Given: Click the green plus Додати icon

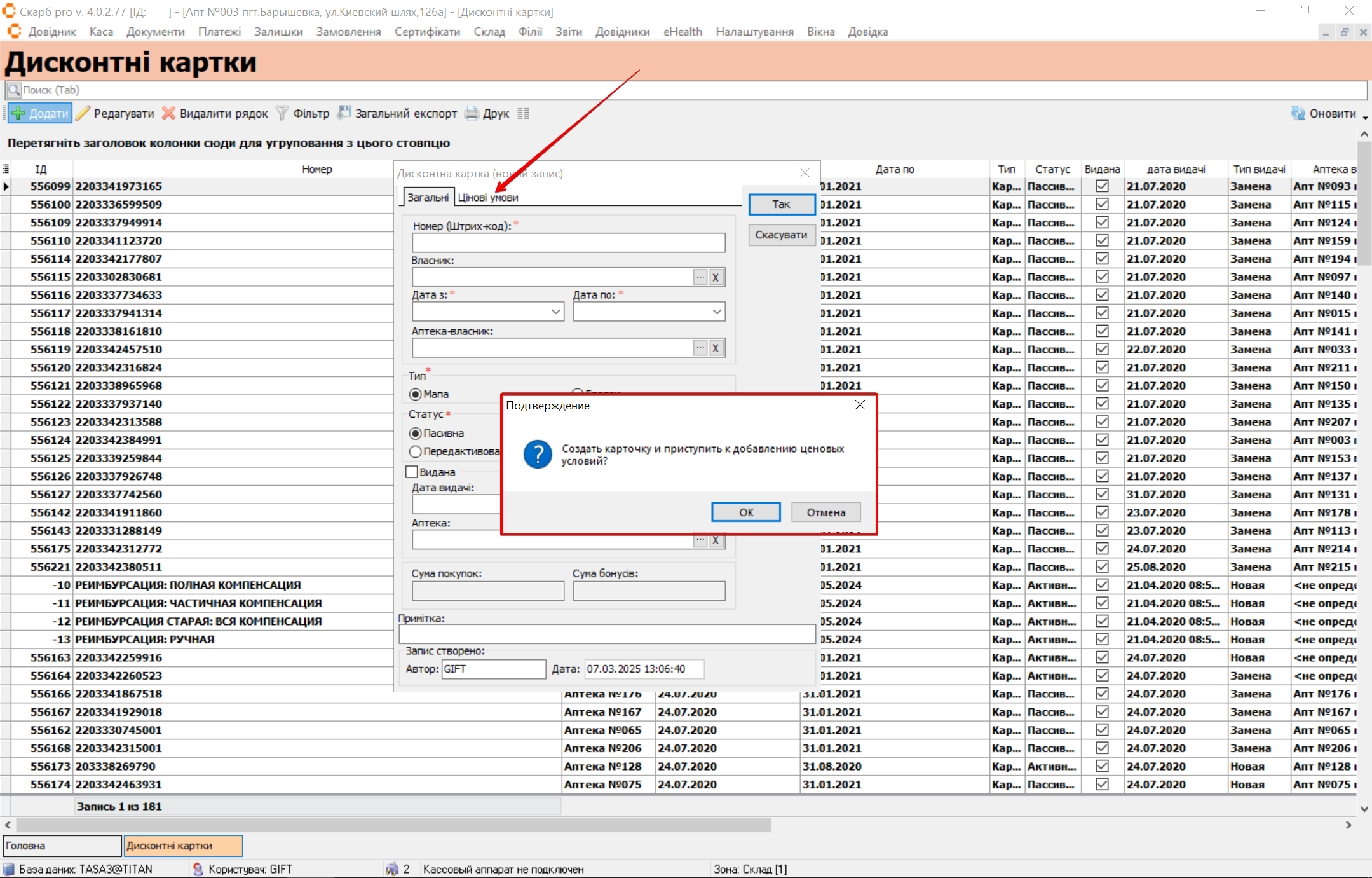Looking at the screenshot, I should (x=18, y=114).
